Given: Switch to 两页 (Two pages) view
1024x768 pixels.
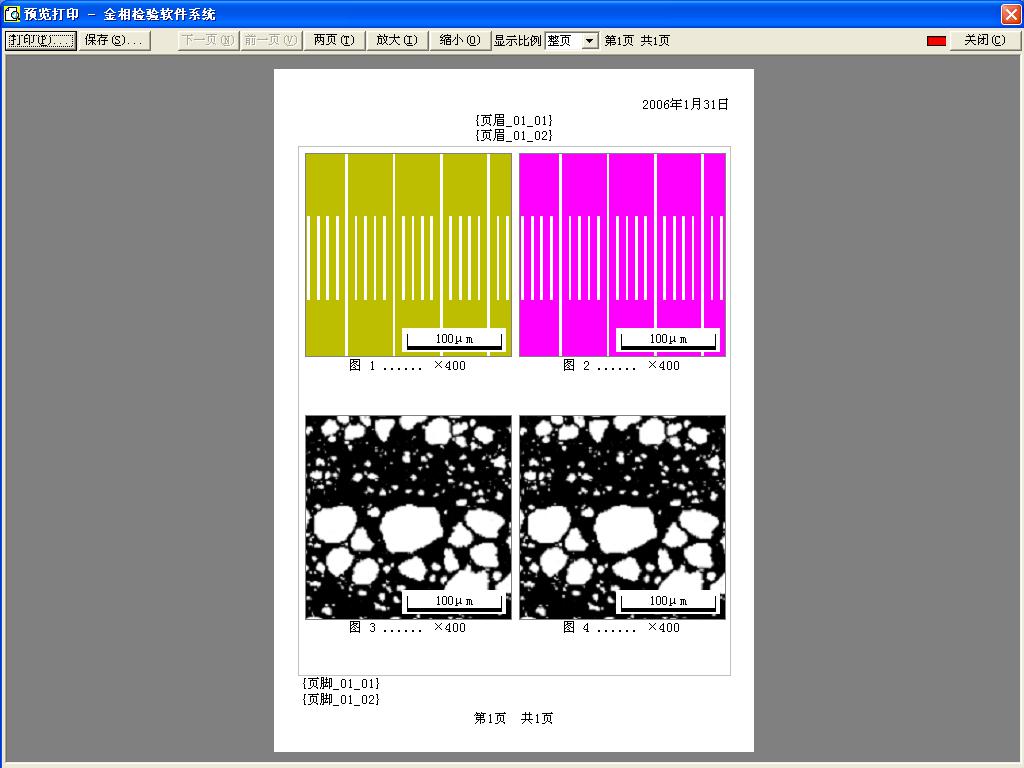Looking at the screenshot, I should 333,40.
